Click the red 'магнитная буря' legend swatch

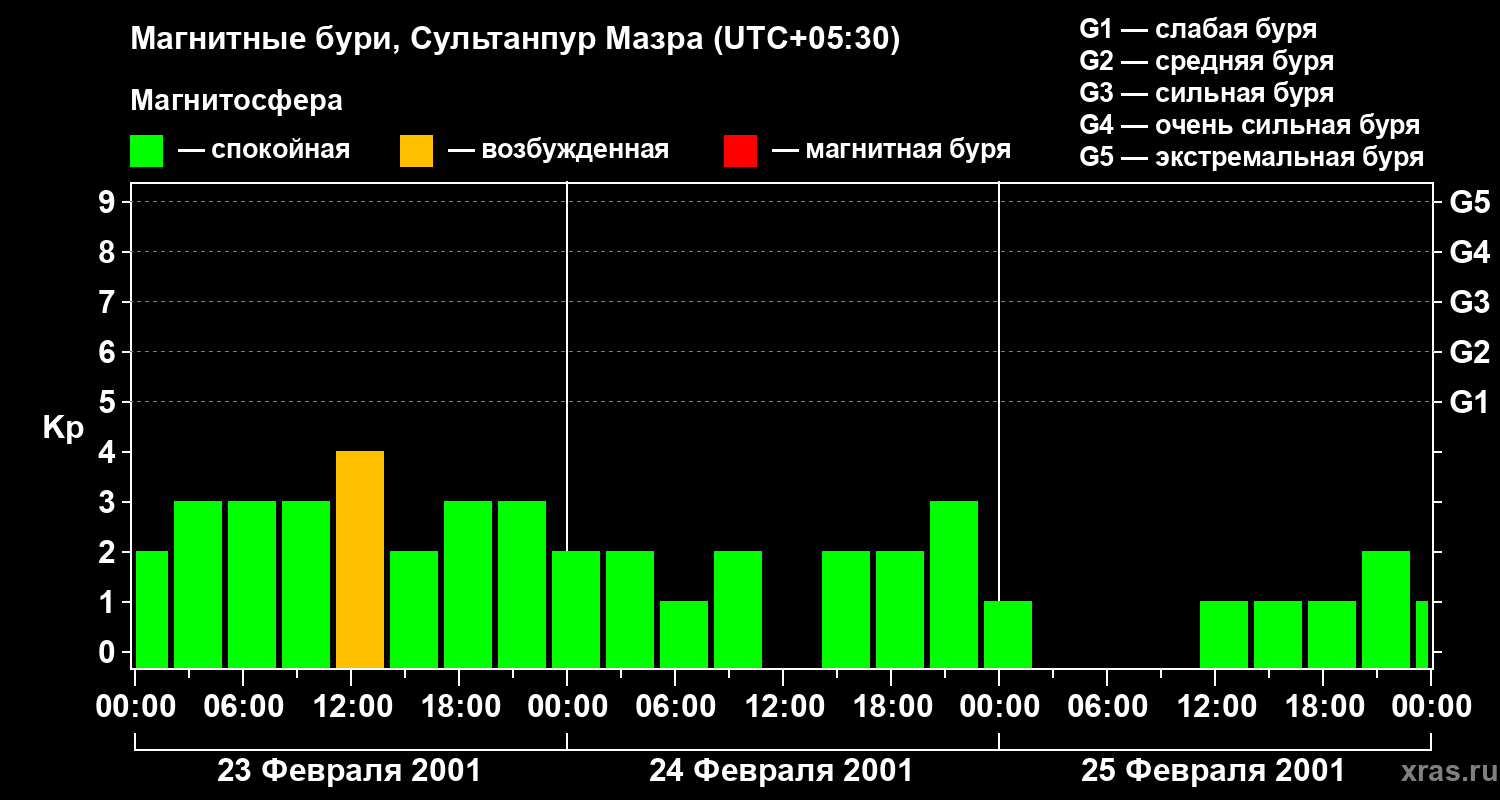740,151
